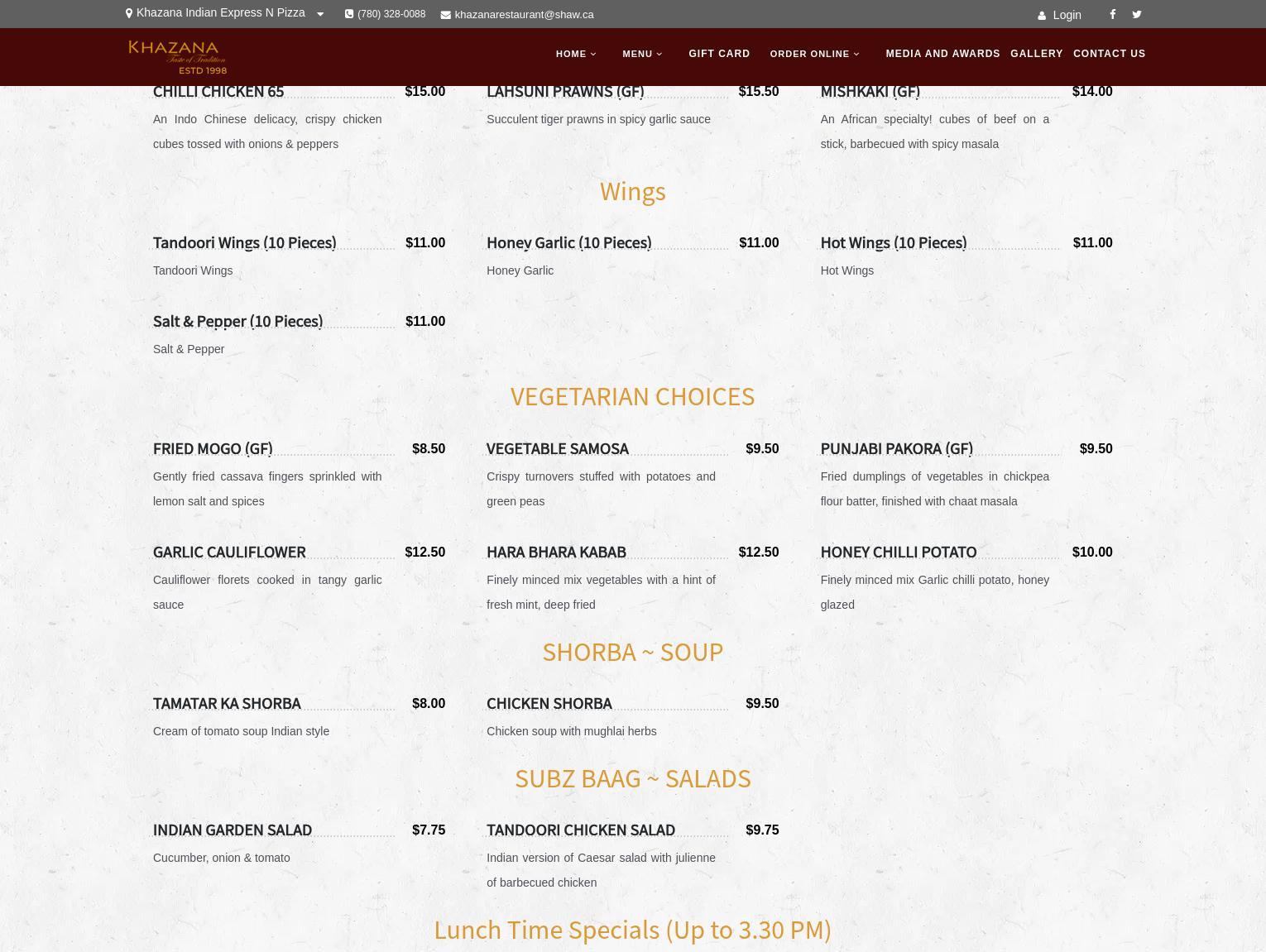The width and height of the screenshot is (1266, 952).
Task: Click the phone icon in top bar
Action: (349, 14)
